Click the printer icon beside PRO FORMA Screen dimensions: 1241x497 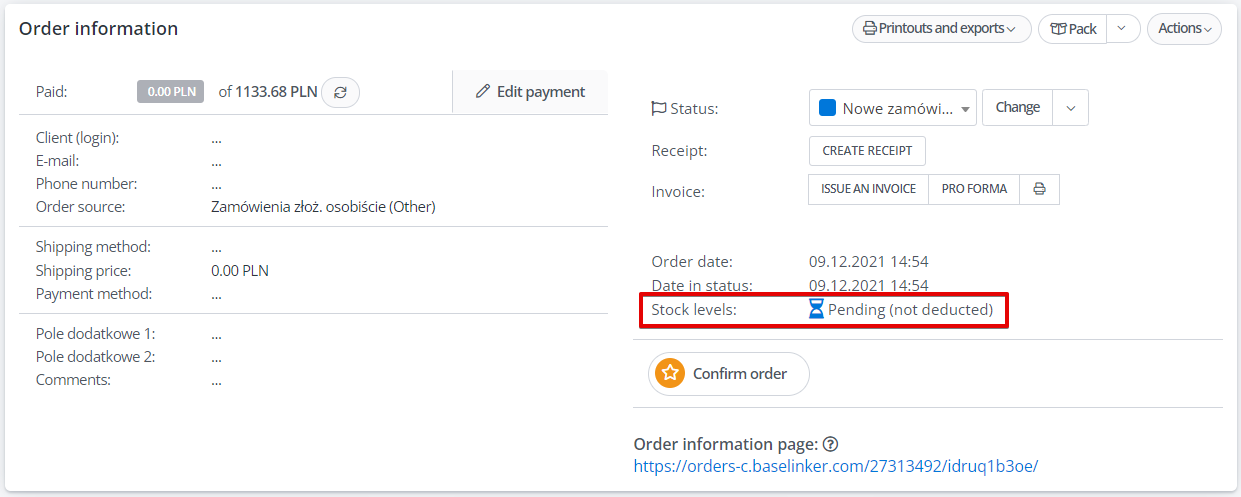click(x=1039, y=189)
